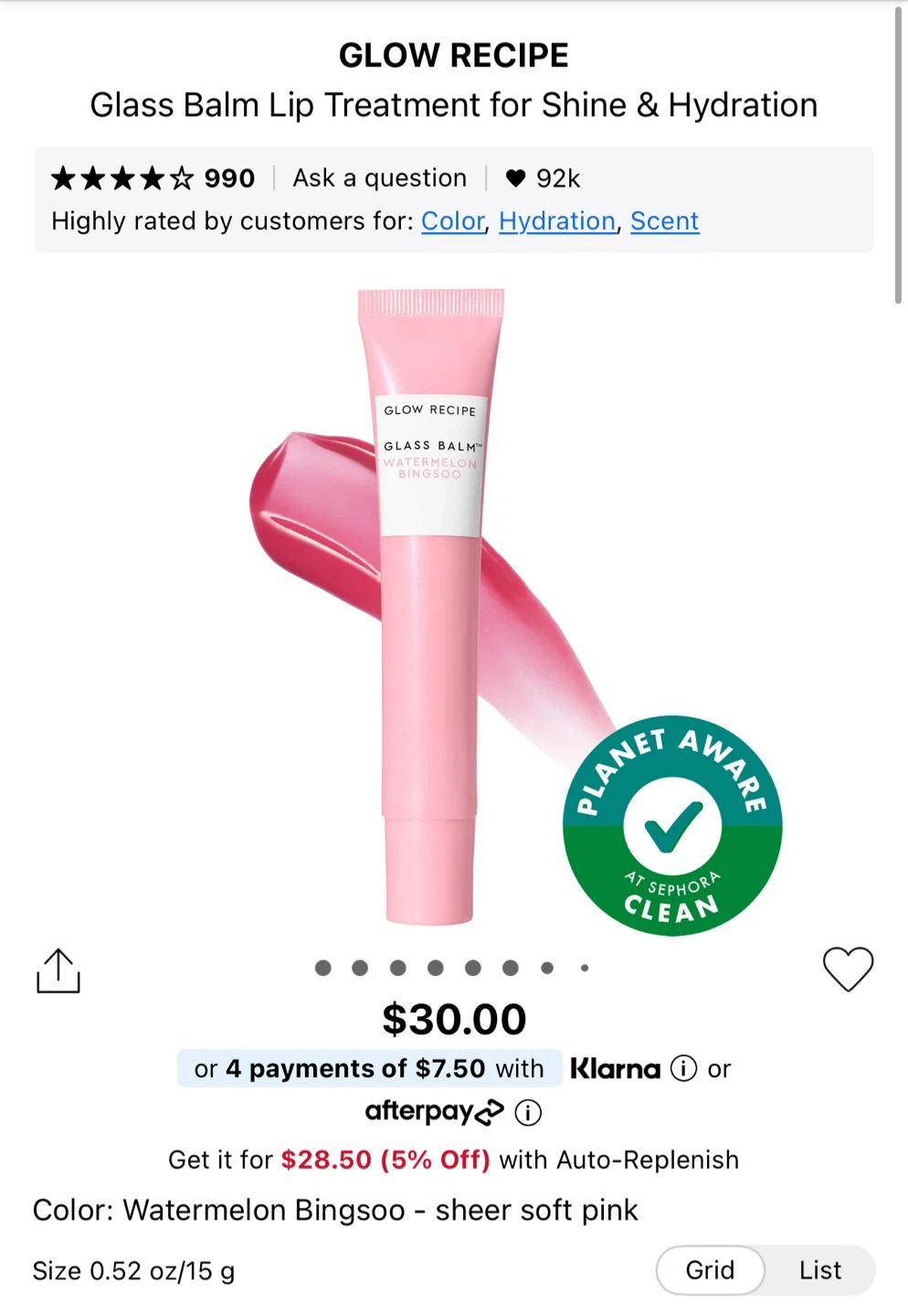Click the star rating icons

pyautogui.click(x=122, y=178)
